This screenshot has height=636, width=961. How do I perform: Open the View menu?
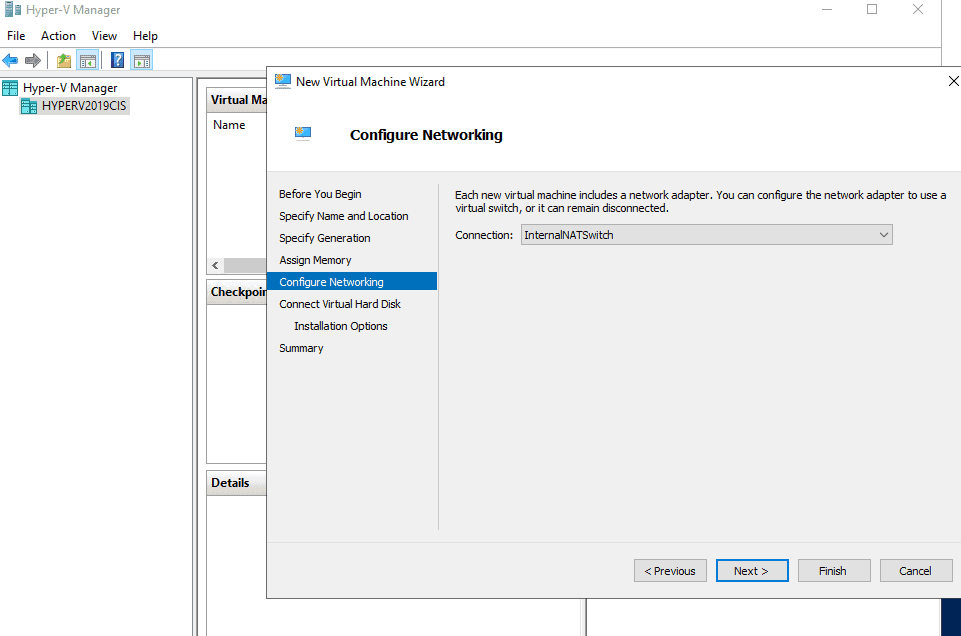(x=104, y=35)
